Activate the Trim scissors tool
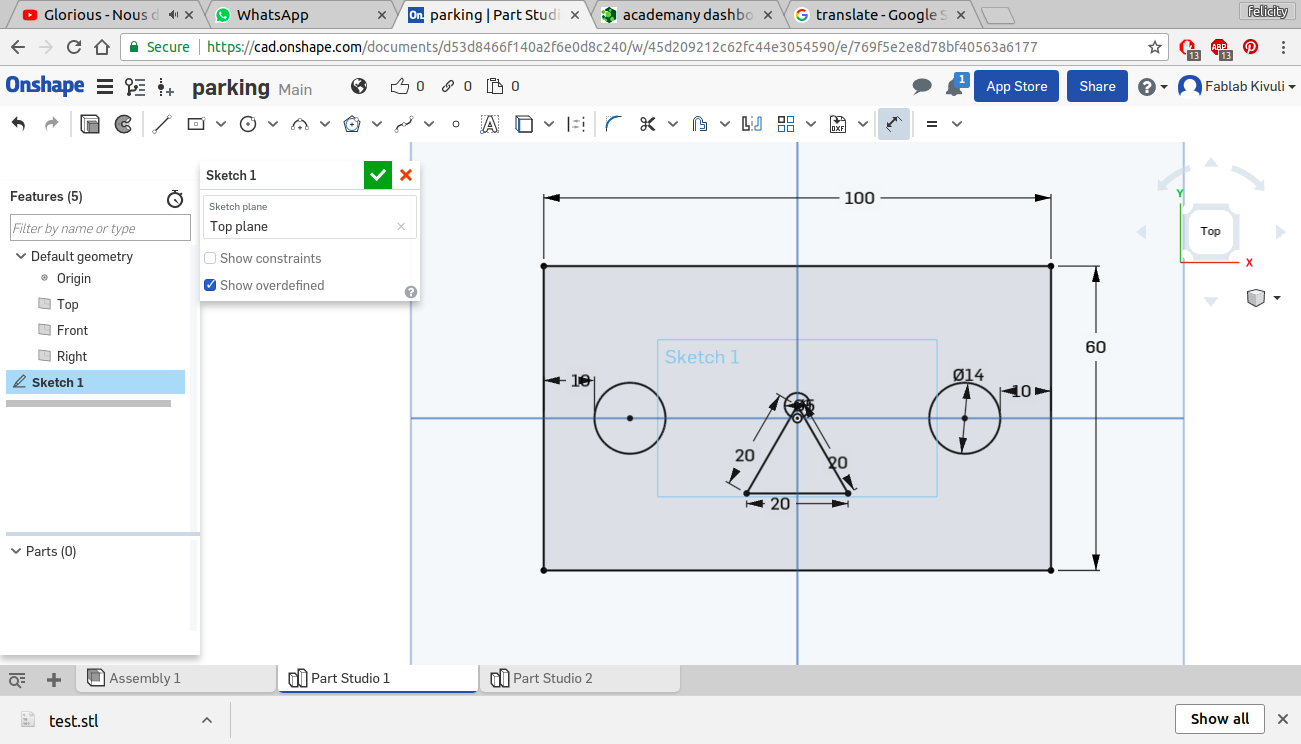Image resolution: width=1301 pixels, height=744 pixels. [647, 124]
